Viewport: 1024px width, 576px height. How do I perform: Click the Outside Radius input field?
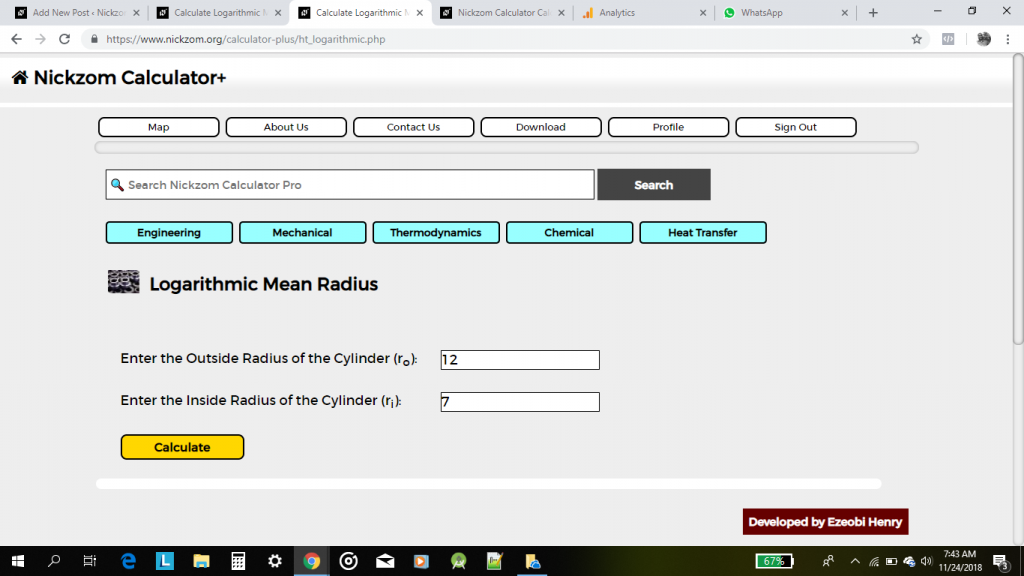pos(520,360)
